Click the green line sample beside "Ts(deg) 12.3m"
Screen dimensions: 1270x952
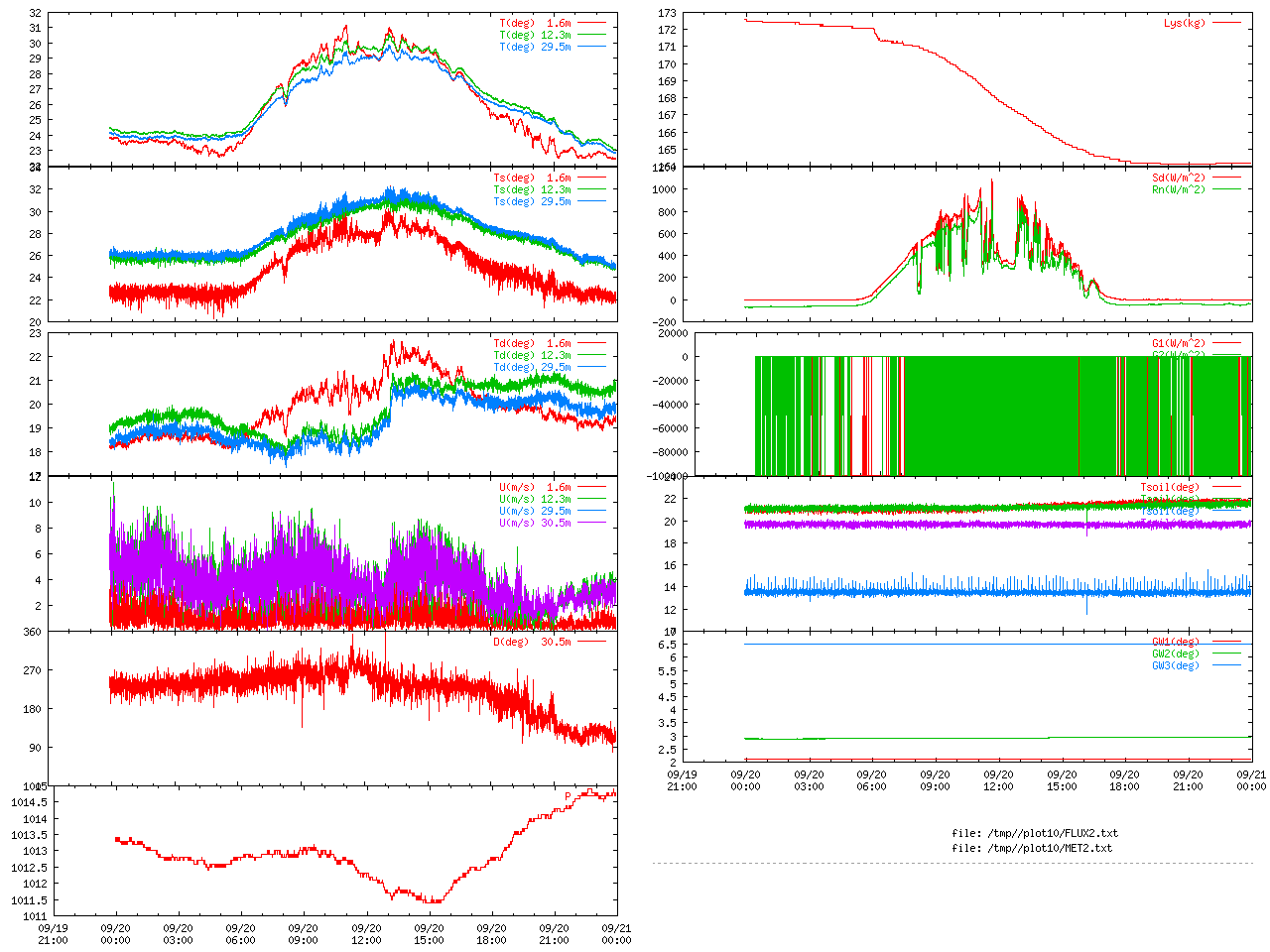pyautogui.click(x=591, y=190)
